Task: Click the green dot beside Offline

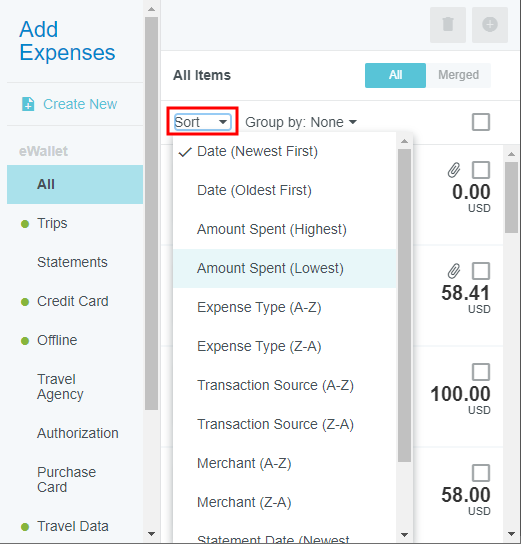Action: [25, 341]
